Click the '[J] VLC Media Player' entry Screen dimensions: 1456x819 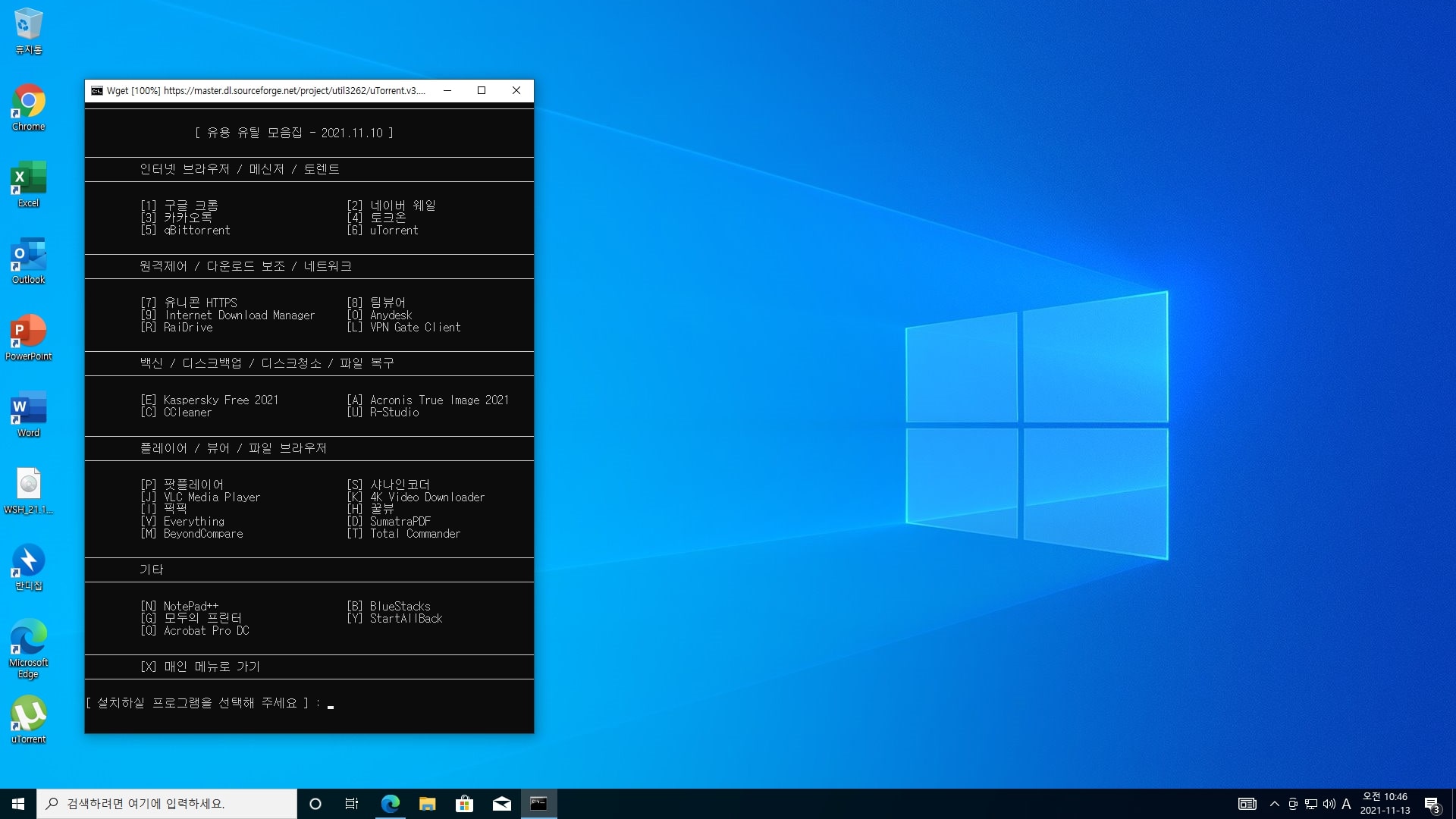click(x=200, y=497)
